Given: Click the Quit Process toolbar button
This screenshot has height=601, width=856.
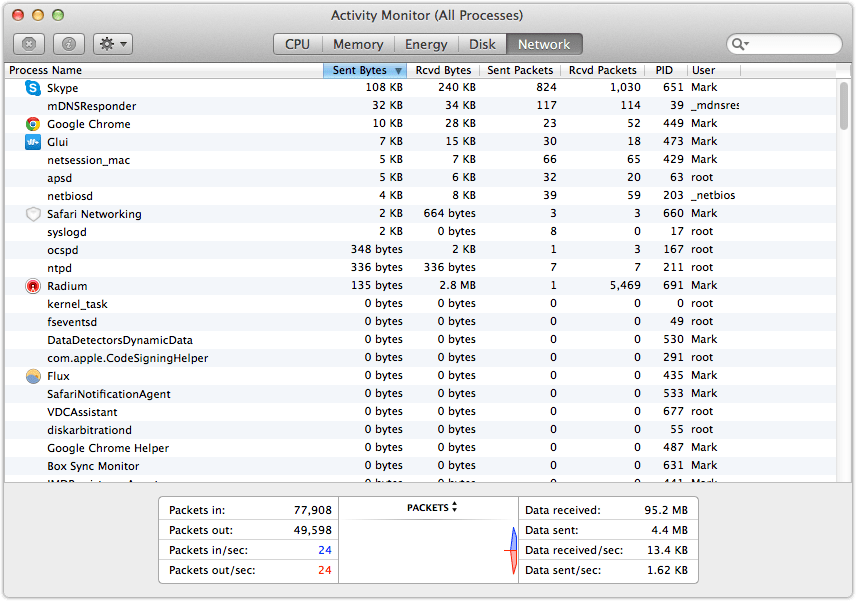Looking at the screenshot, I should tap(29, 44).
